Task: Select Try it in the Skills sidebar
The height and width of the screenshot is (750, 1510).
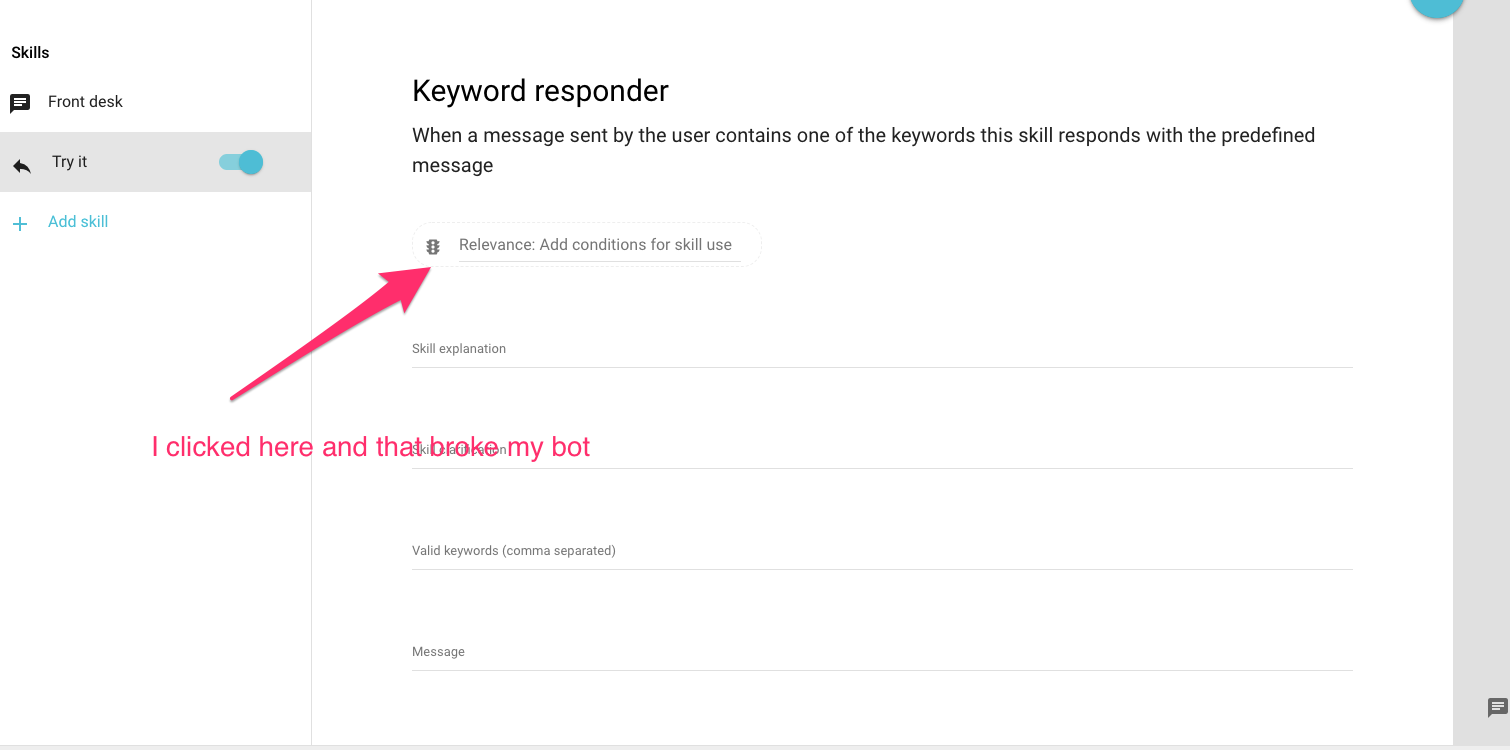Action: [70, 161]
